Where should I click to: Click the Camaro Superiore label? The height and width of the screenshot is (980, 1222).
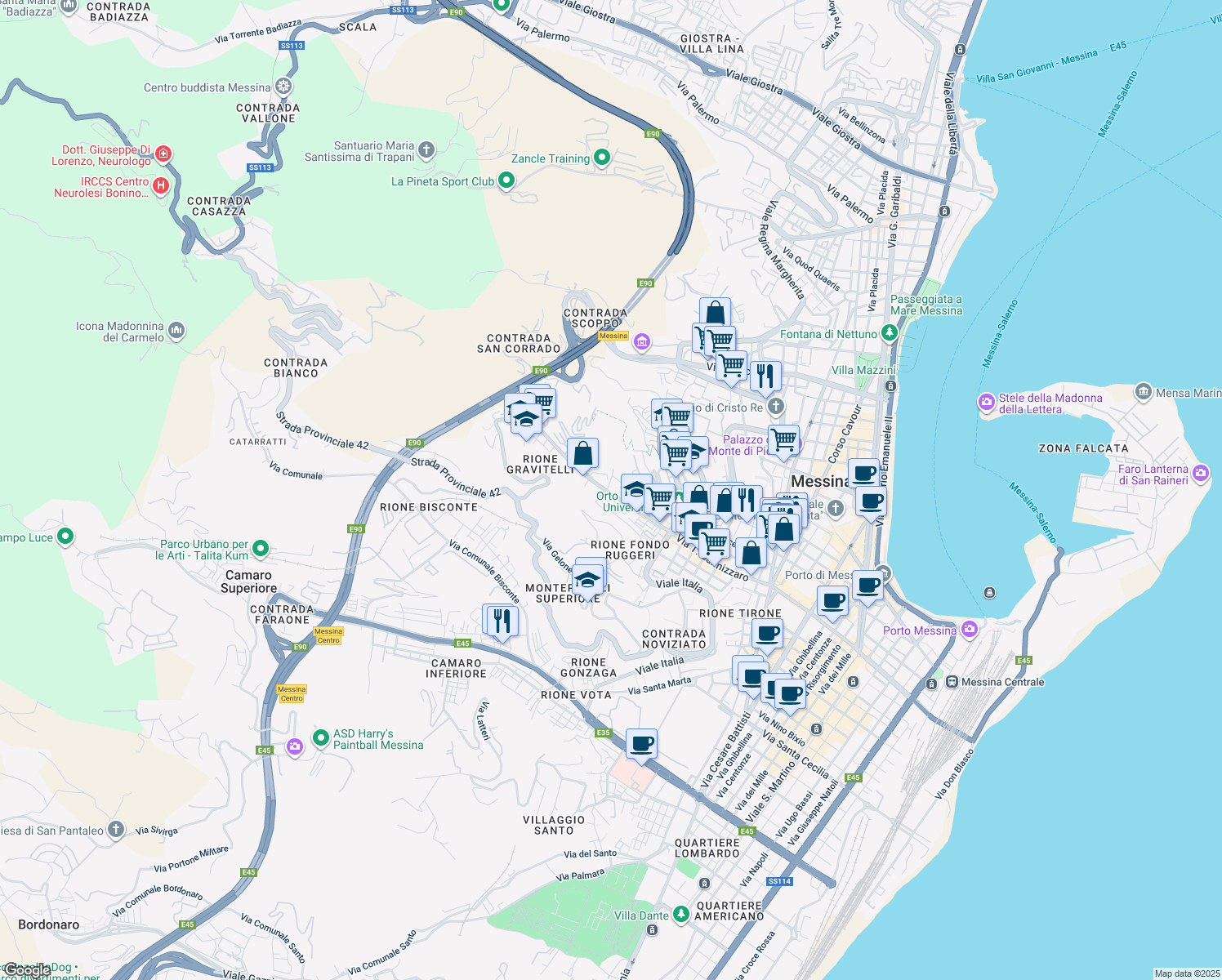tap(249, 581)
